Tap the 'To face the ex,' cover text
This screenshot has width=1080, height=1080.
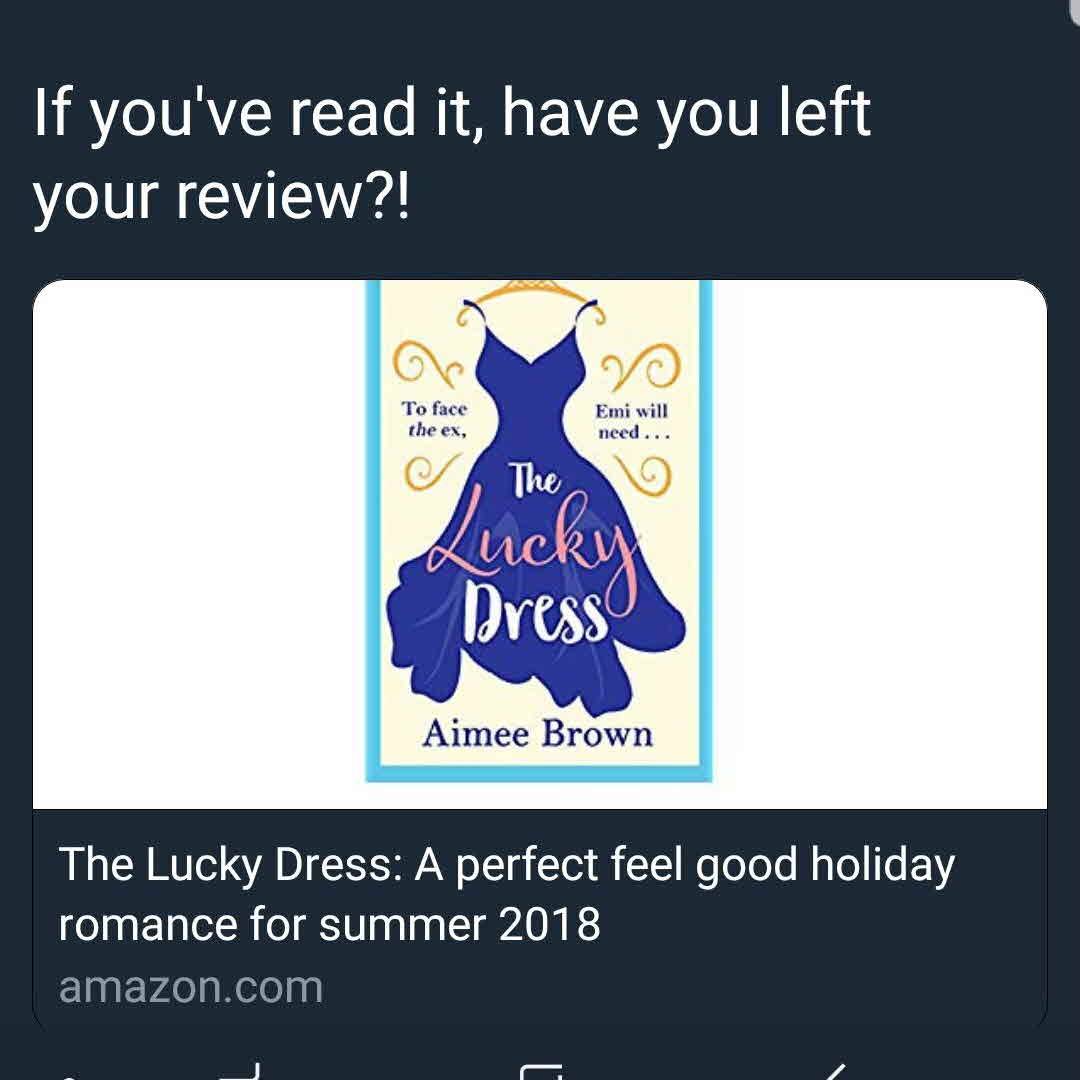coord(435,419)
